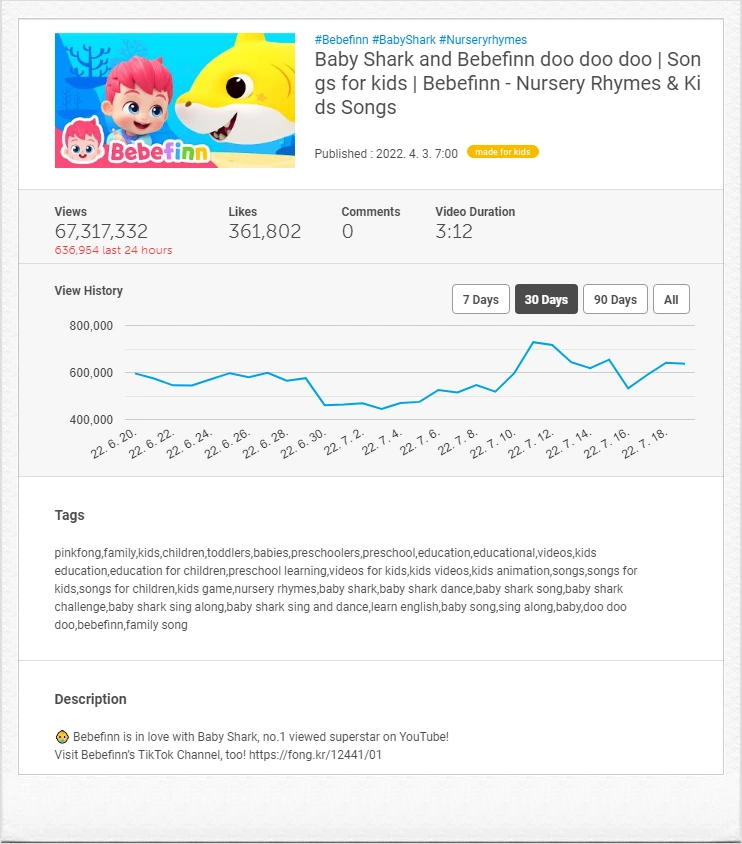Viewport: 742px width, 844px height.
Task: Select the 7 Days view range
Action: 480,299
